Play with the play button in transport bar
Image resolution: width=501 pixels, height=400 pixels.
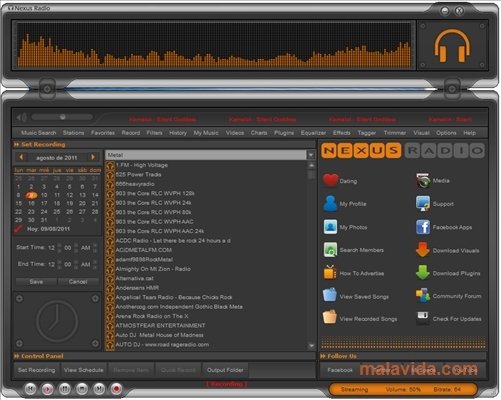point(47,389)
